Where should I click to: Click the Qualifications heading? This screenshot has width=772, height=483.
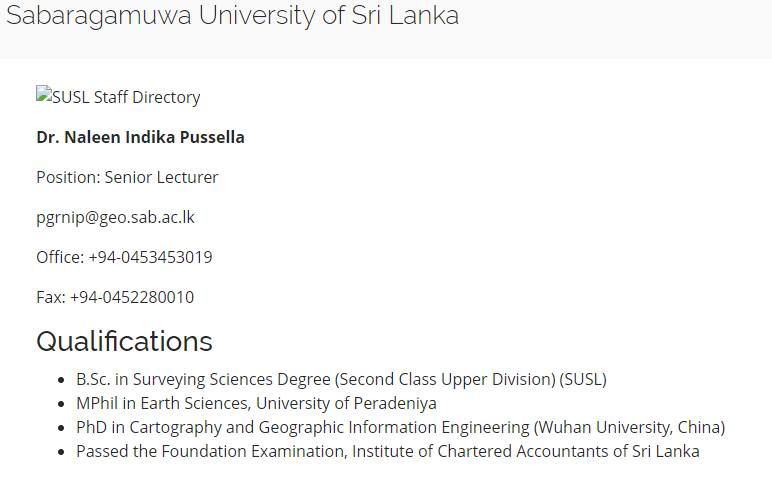click(x=124, y=341)
